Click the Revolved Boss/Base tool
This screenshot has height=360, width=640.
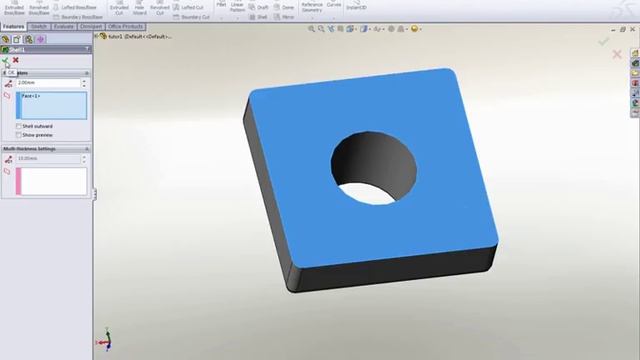[x=39, y=8]
